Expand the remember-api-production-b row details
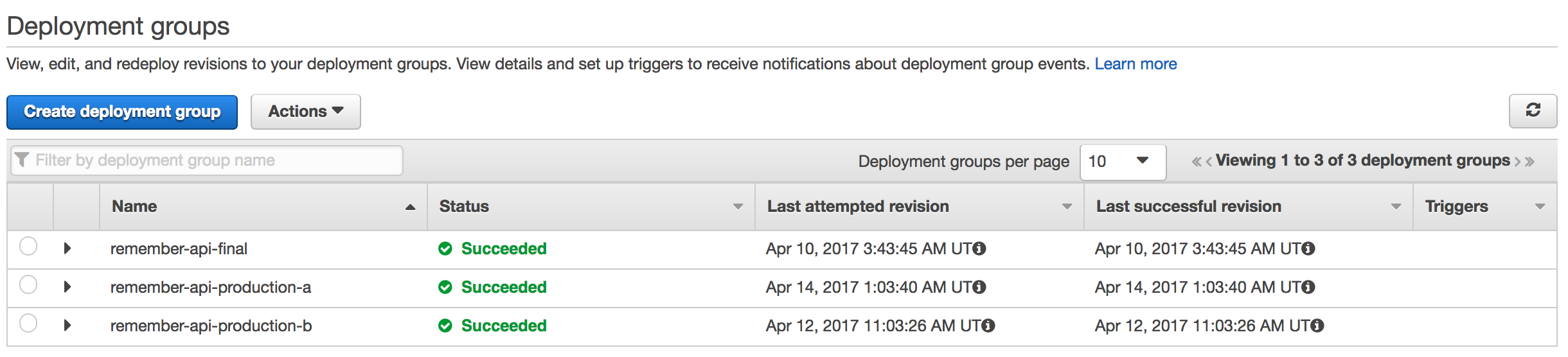The image size is (1568, 357). (x=67, y=326)
